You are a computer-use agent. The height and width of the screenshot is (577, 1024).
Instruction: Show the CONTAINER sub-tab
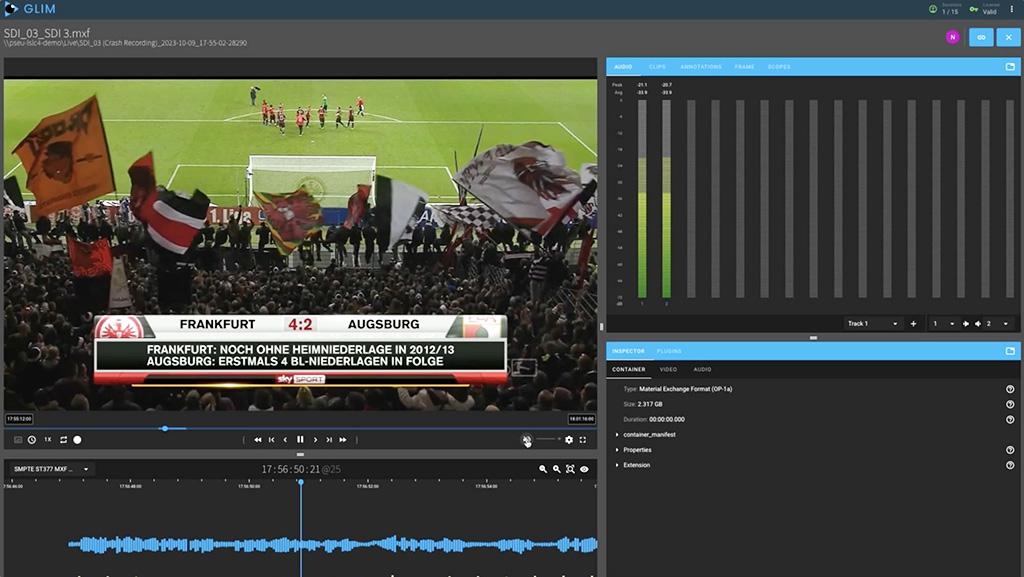pyautogui.click(x=628, y=369)
